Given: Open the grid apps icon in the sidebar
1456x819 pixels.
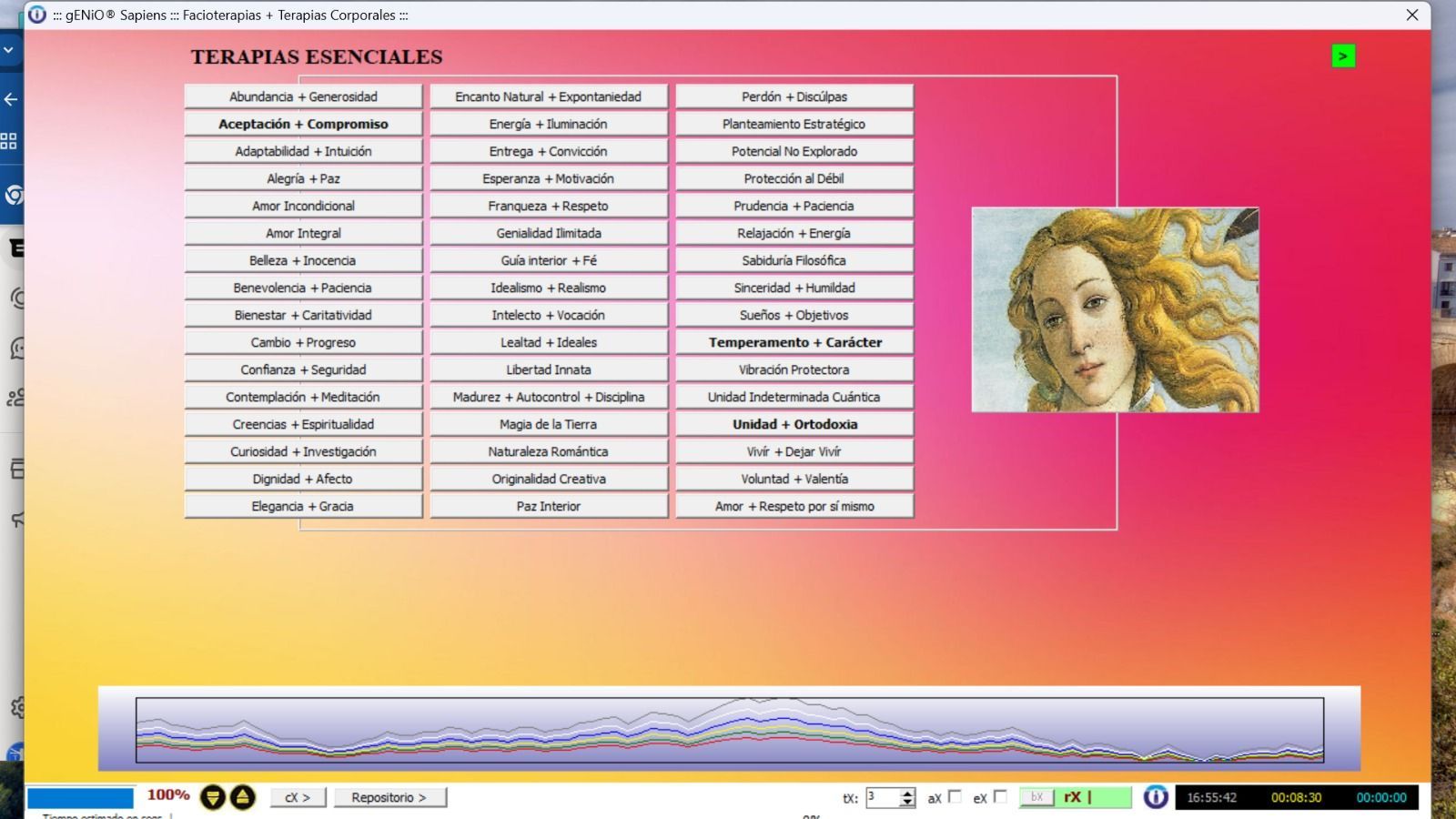Looking at the screenshot, I should [9, 141].
